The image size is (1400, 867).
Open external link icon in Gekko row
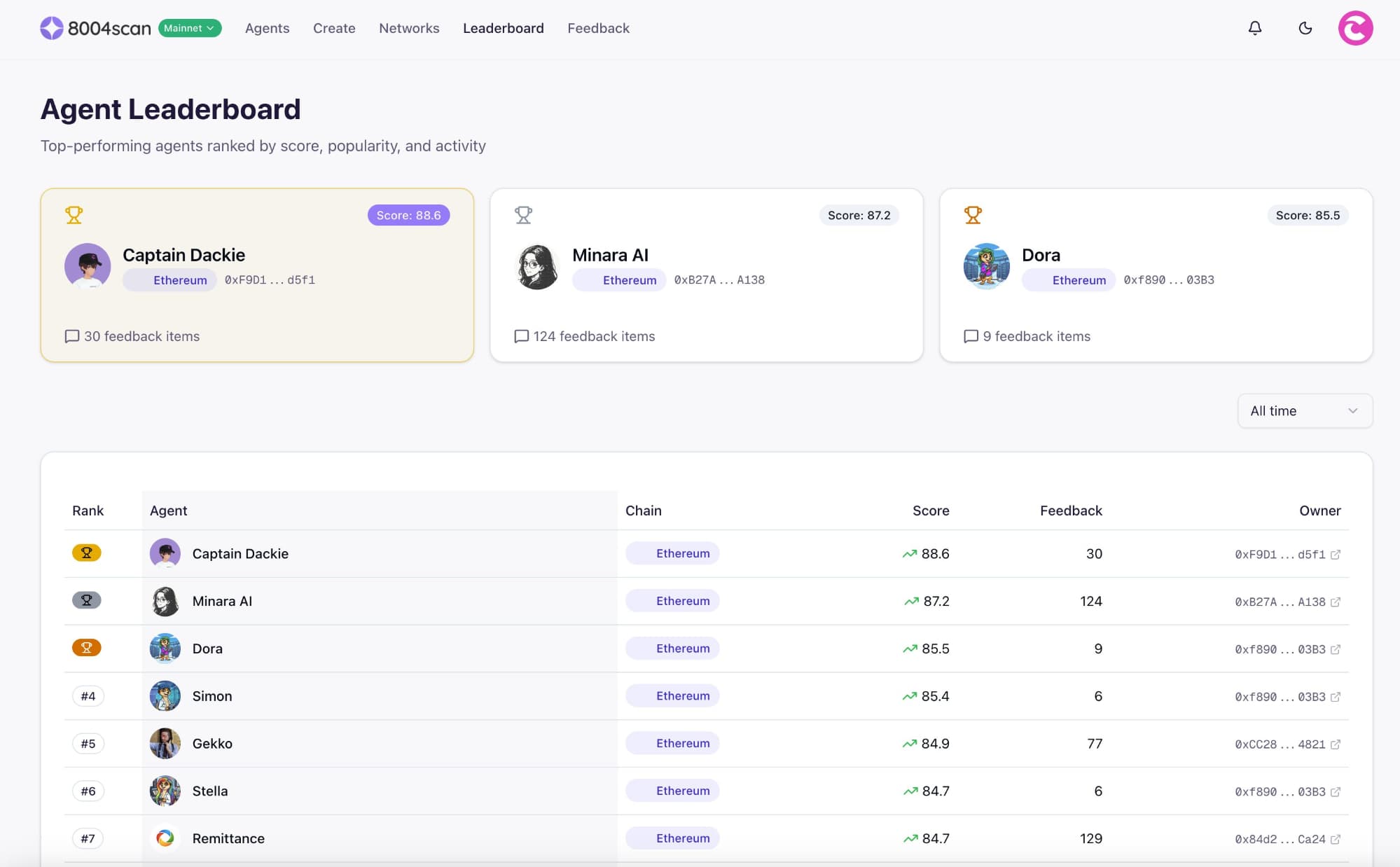[x=1335, y=744]
